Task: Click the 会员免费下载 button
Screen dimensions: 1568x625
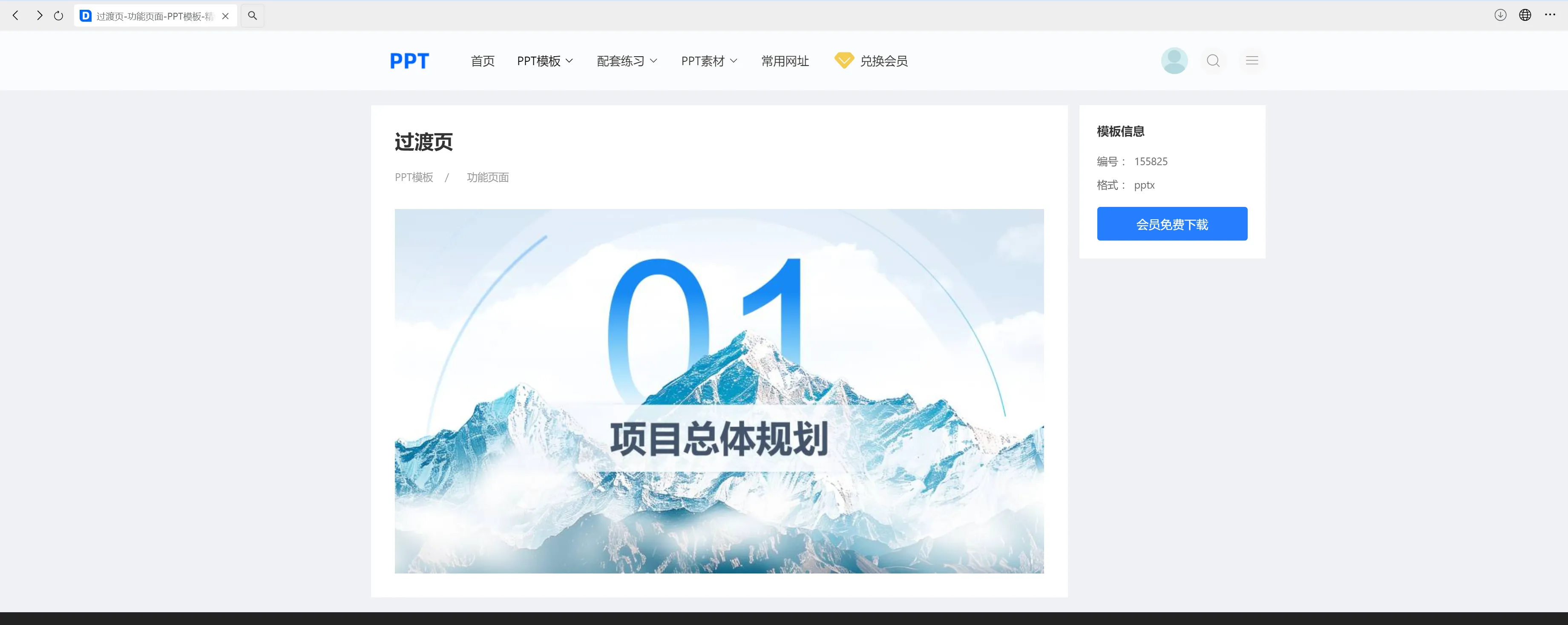Action: pyautogui.click(x=1172, y=224)
